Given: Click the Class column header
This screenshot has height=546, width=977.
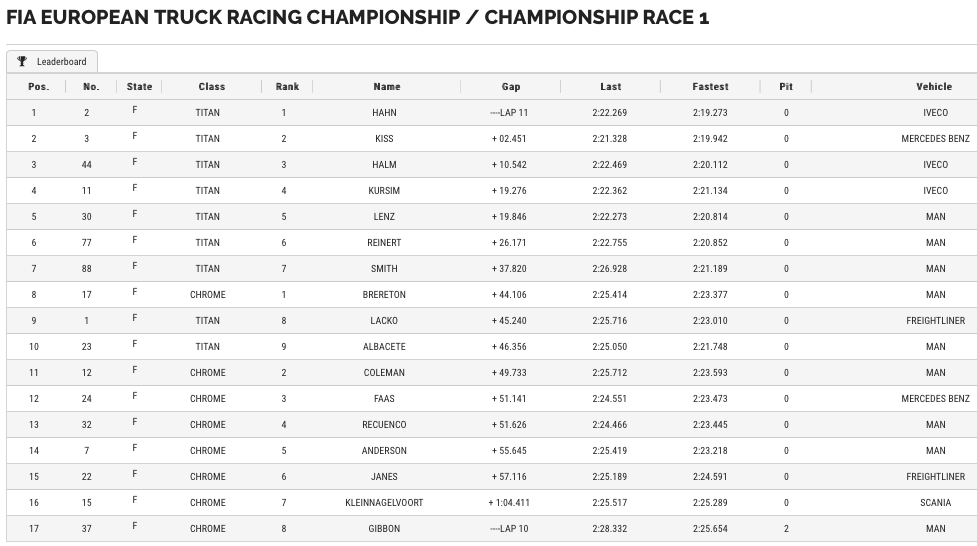Looking at the screenshot, I should (212, 87).
